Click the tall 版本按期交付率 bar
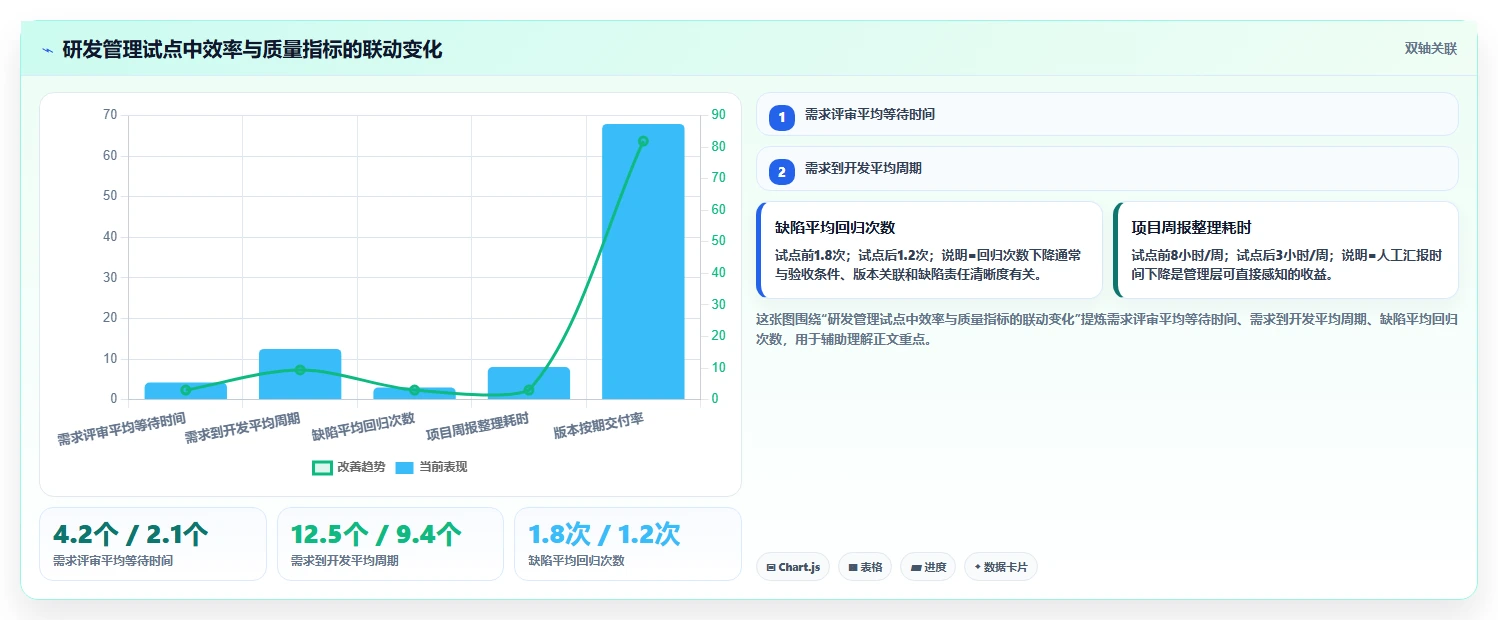The height and width of the screenshot is (620, 1498). [x=643, y=262]
